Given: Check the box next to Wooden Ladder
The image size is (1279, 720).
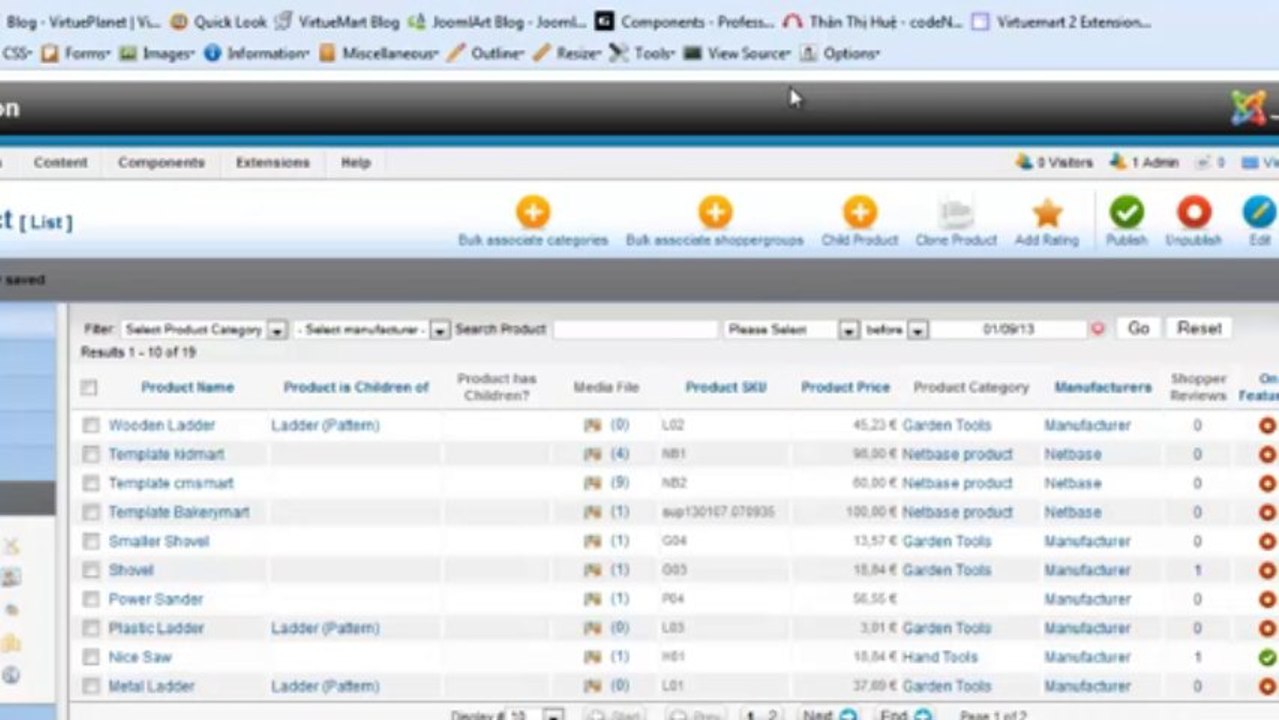Looking at the screenshot, I should (x=91, y=425).
